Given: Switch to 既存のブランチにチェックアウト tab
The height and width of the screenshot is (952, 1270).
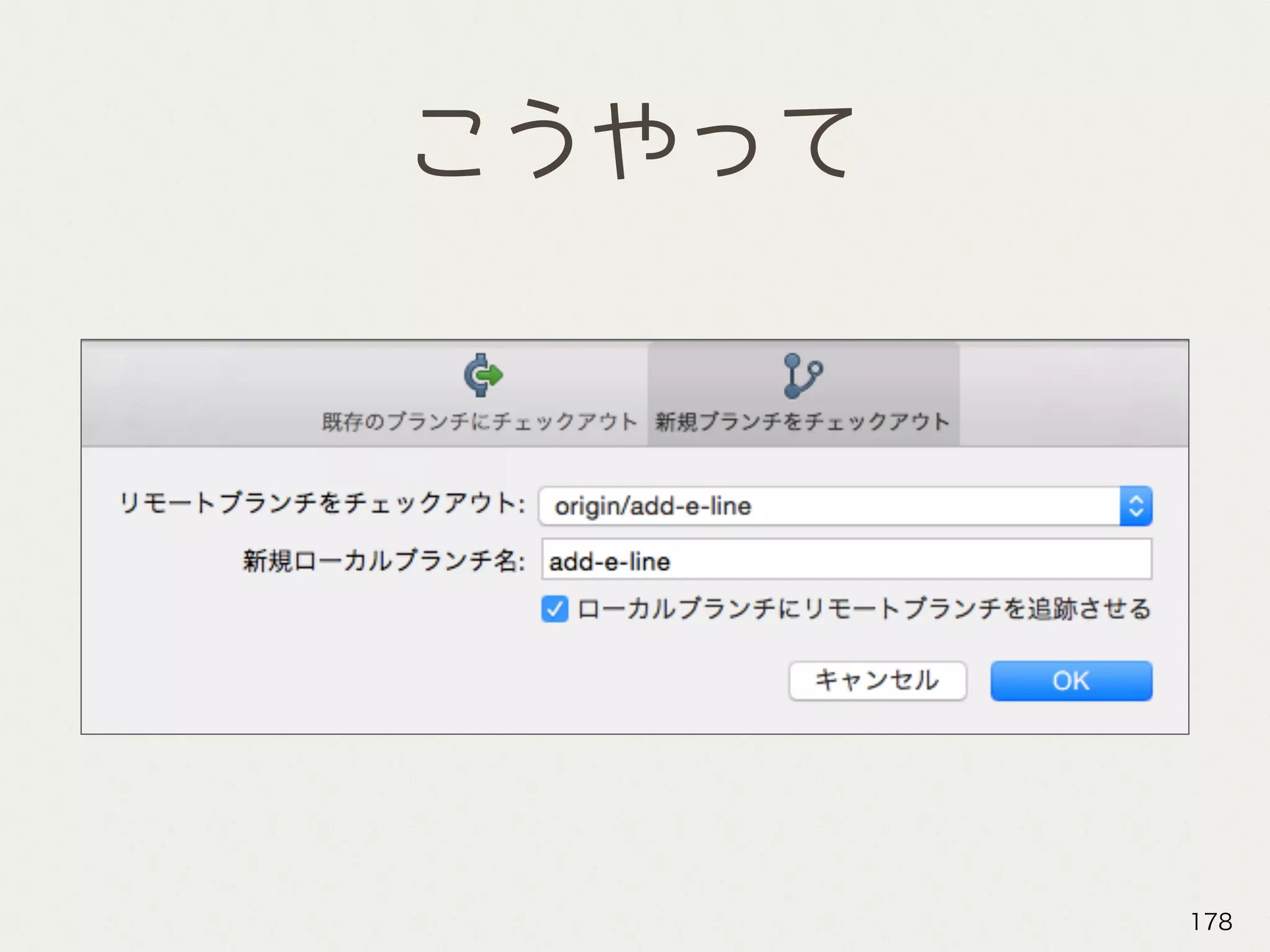Looking at the screenshot, I should (479, 422).
